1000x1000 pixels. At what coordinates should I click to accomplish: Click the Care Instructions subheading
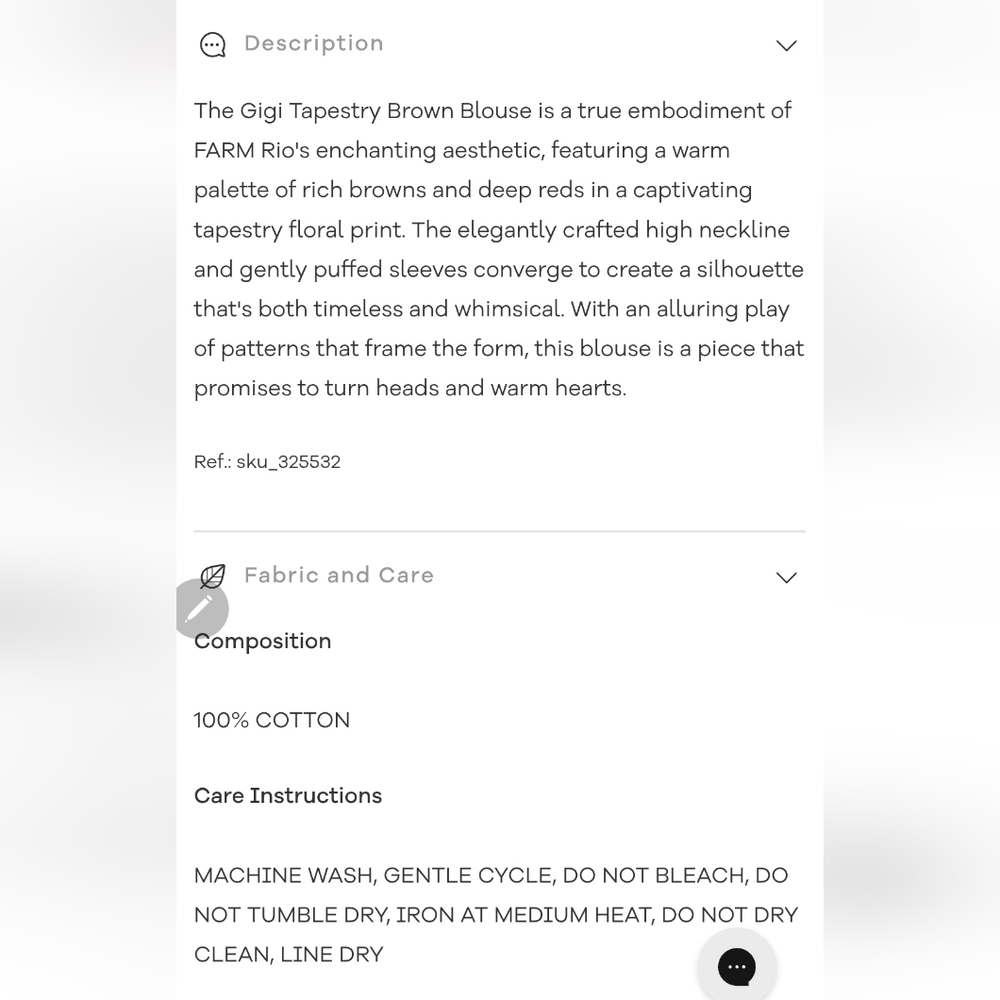[x=288, y=796]
